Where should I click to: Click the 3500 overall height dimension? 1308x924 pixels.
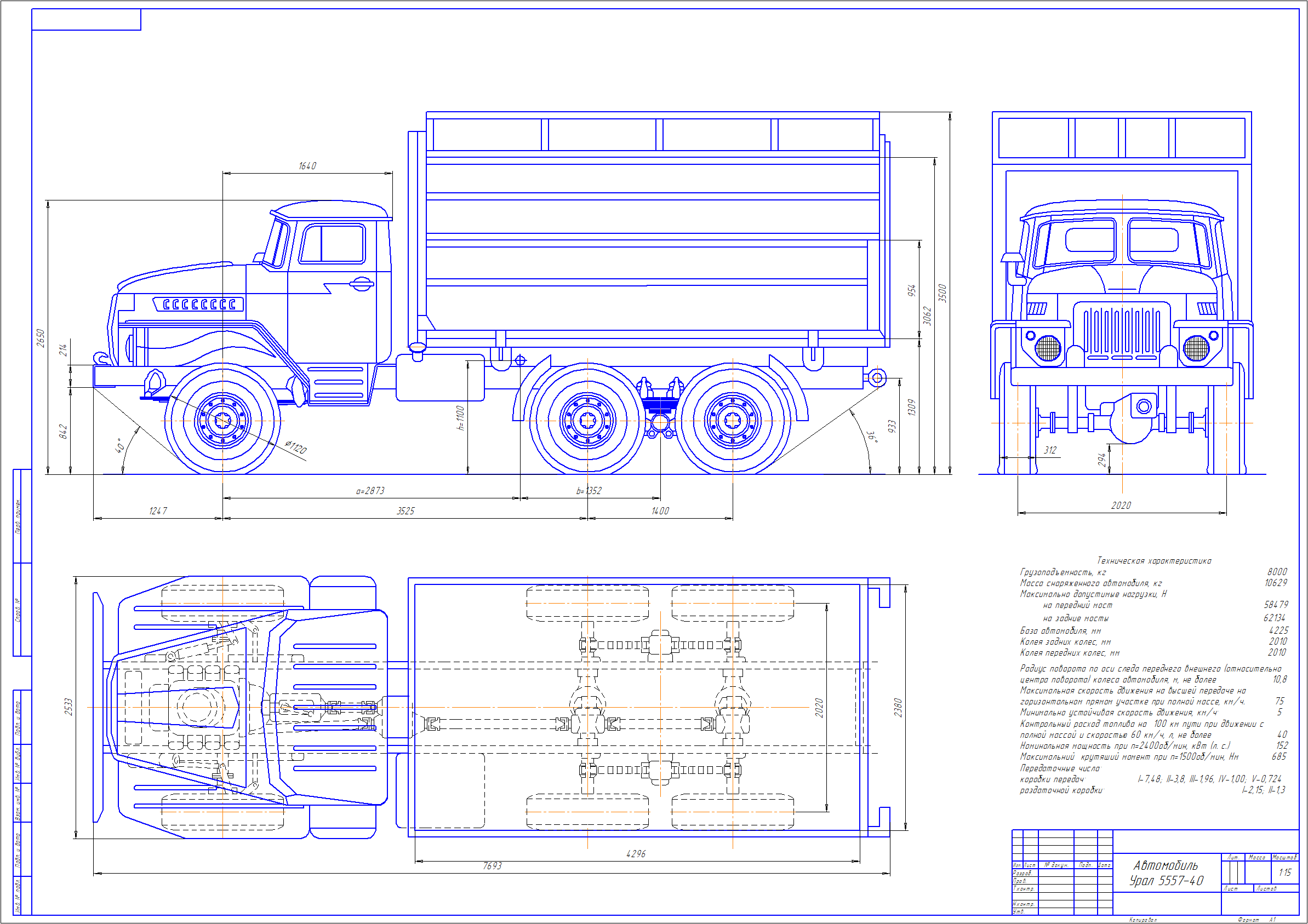tap(943, 293)
